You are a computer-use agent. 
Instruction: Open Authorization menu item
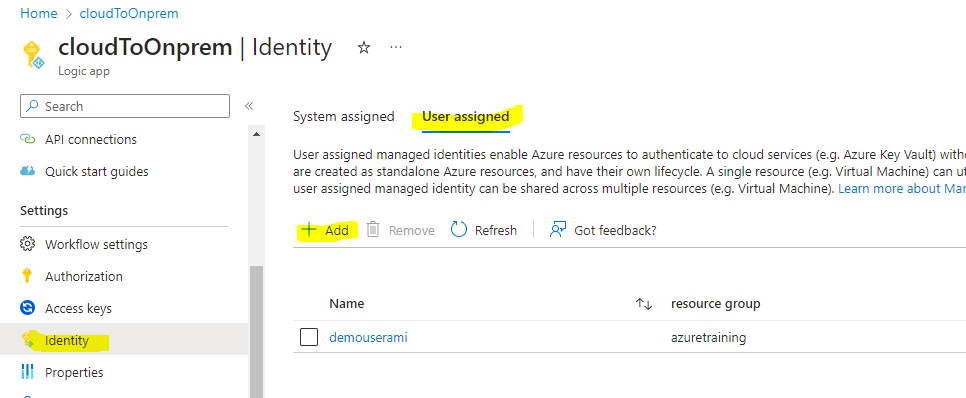[x=84, y=276]
